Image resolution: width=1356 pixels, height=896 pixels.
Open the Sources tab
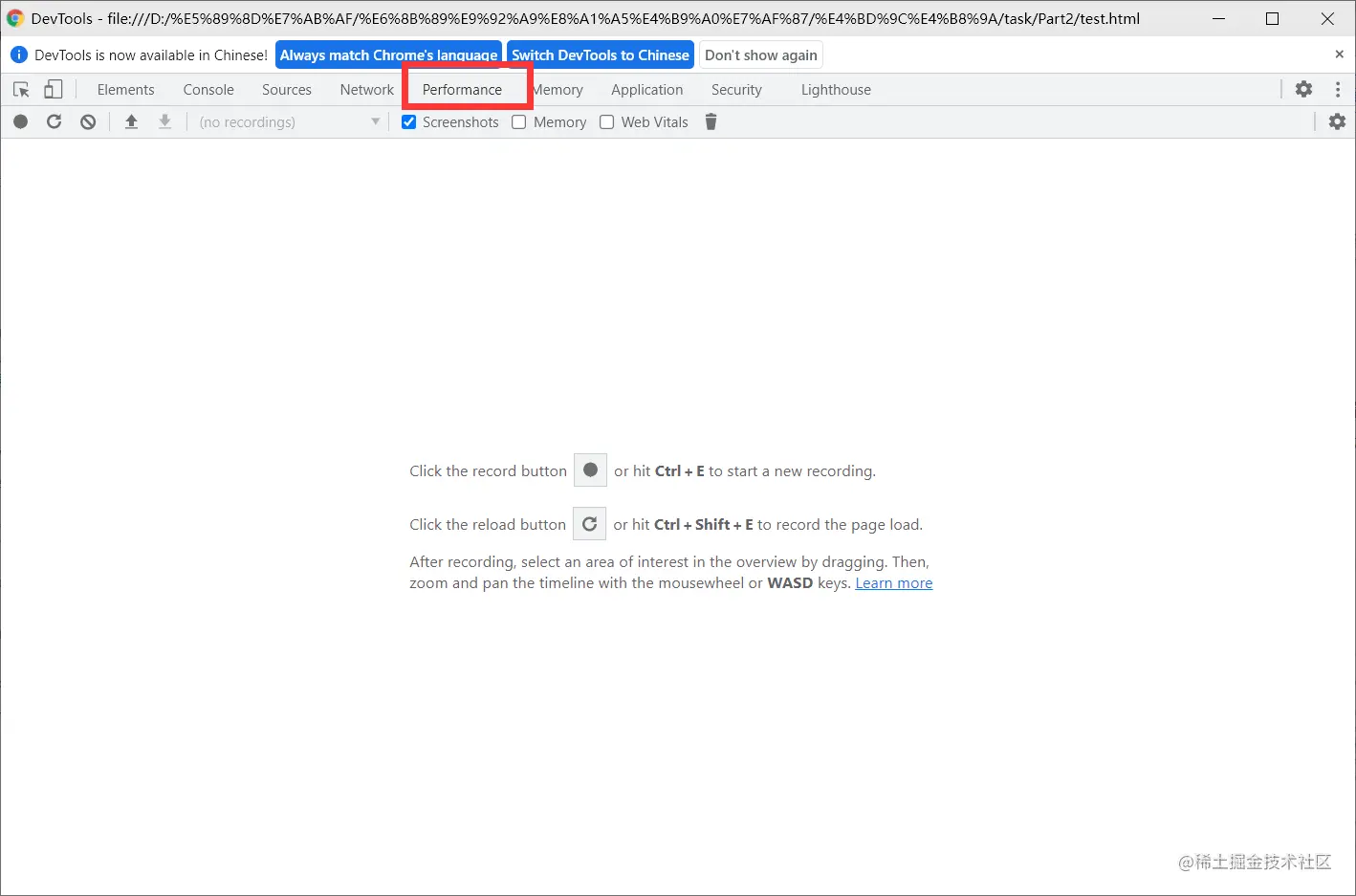tap(287, 89)
